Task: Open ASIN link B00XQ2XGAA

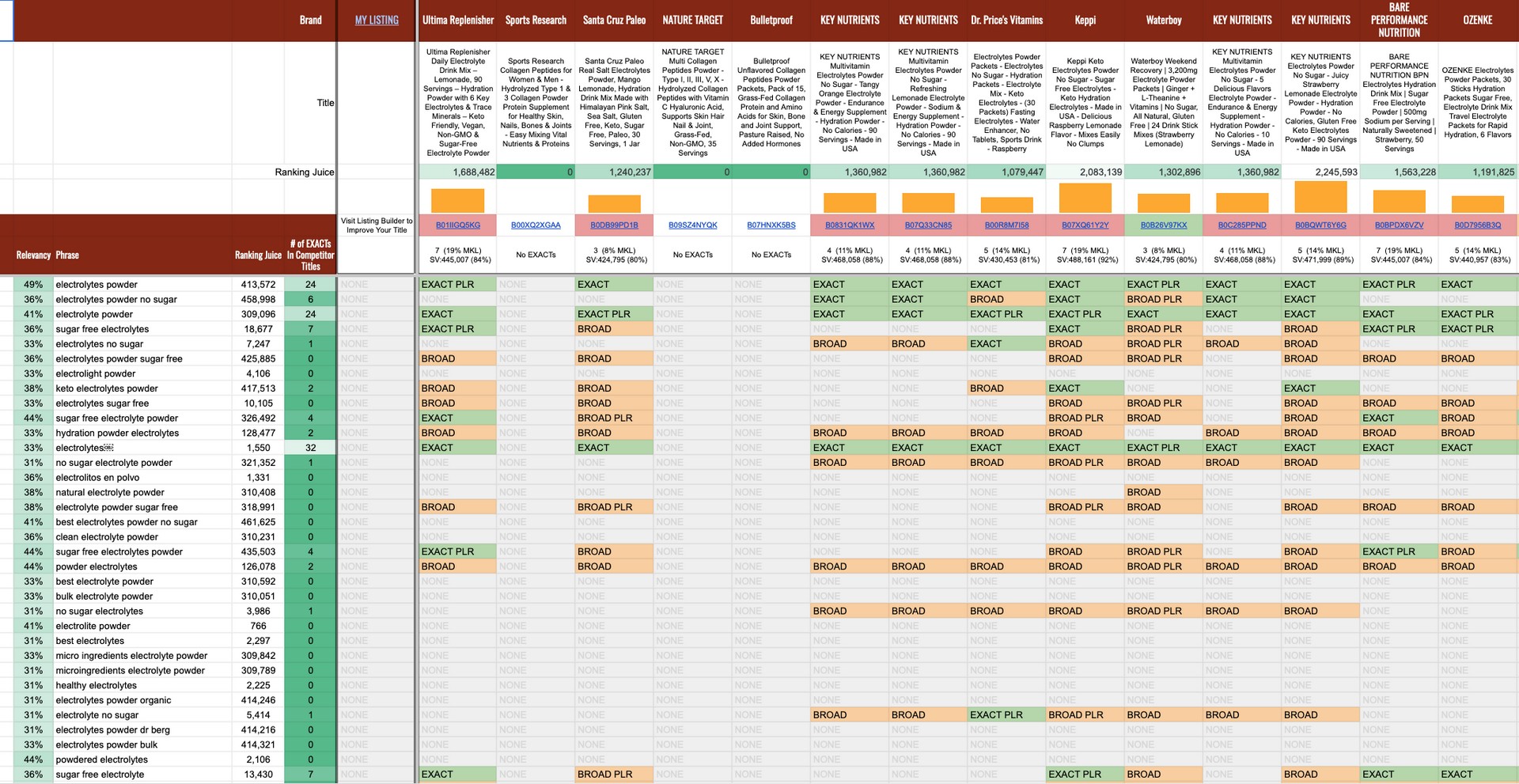Action: 536,225
